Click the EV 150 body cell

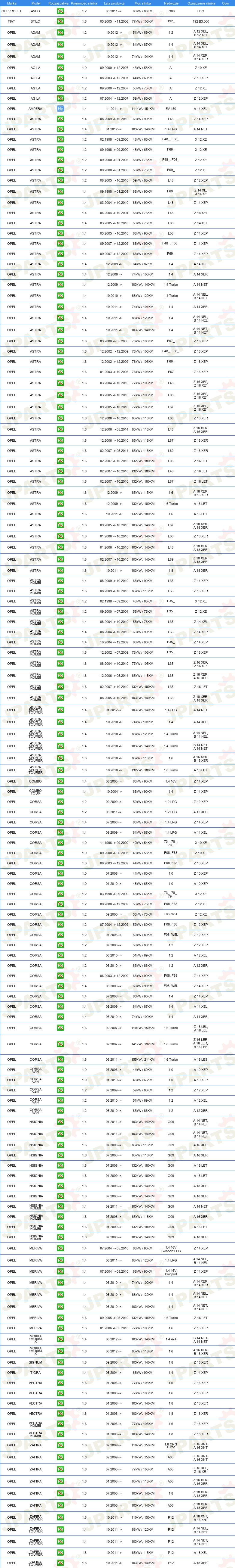click(171, 109)
